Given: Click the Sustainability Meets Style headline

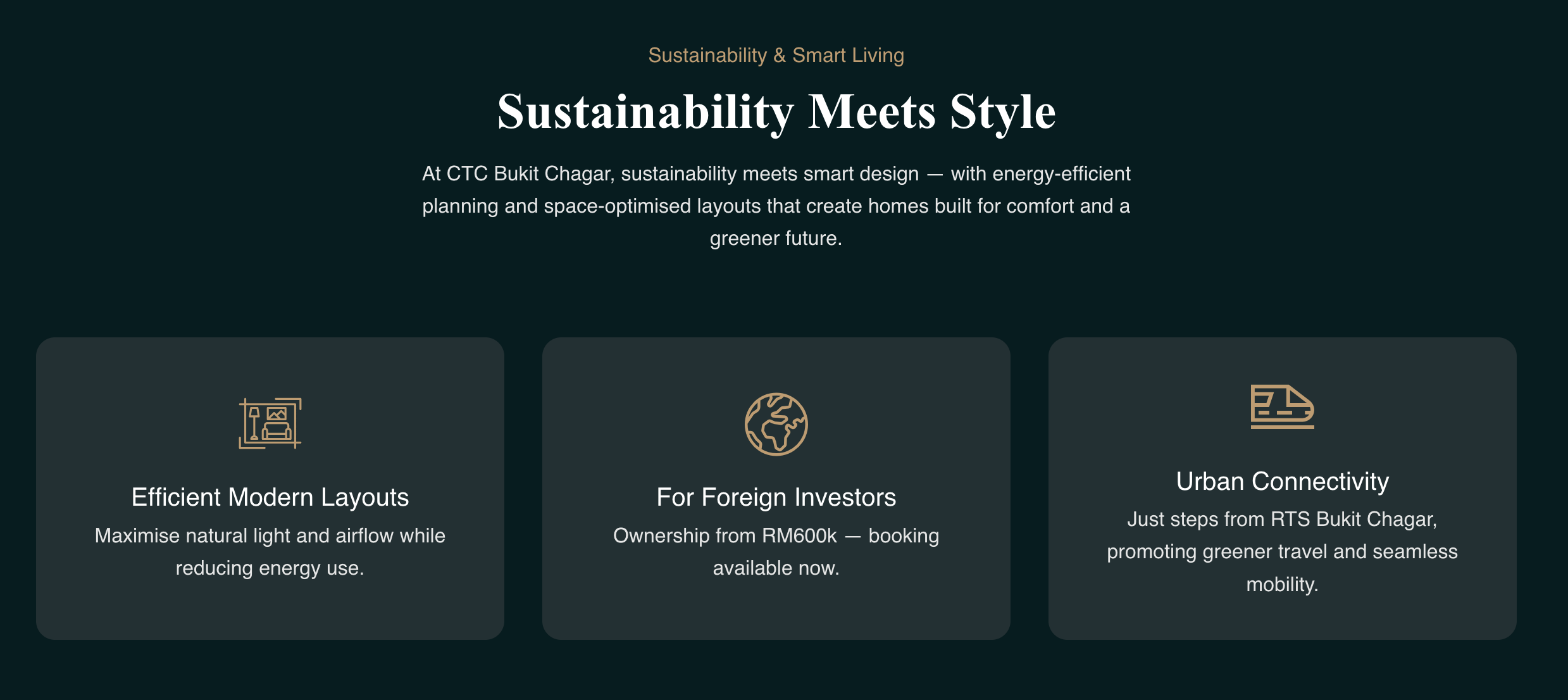Looking at the screenshot, I should pyautogui.click(x=776, y=112).
